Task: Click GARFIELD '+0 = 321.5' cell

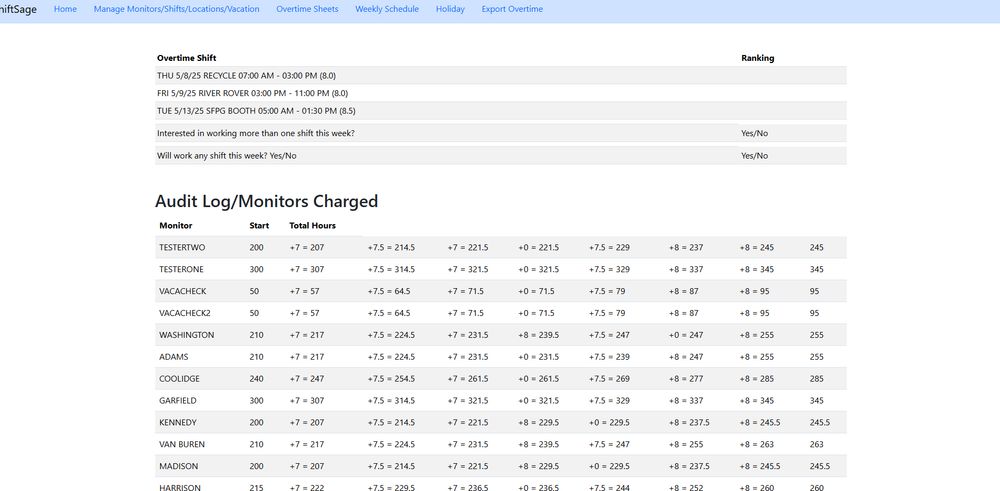Action: (x=539, y=400)
